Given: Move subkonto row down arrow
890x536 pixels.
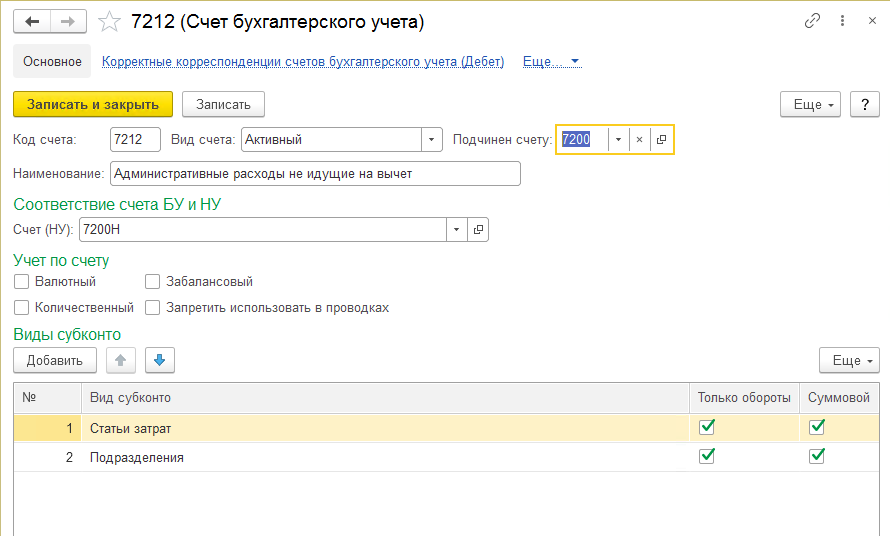Looking at the screenshot, I should pyautogui.click(x=159, y=360).
